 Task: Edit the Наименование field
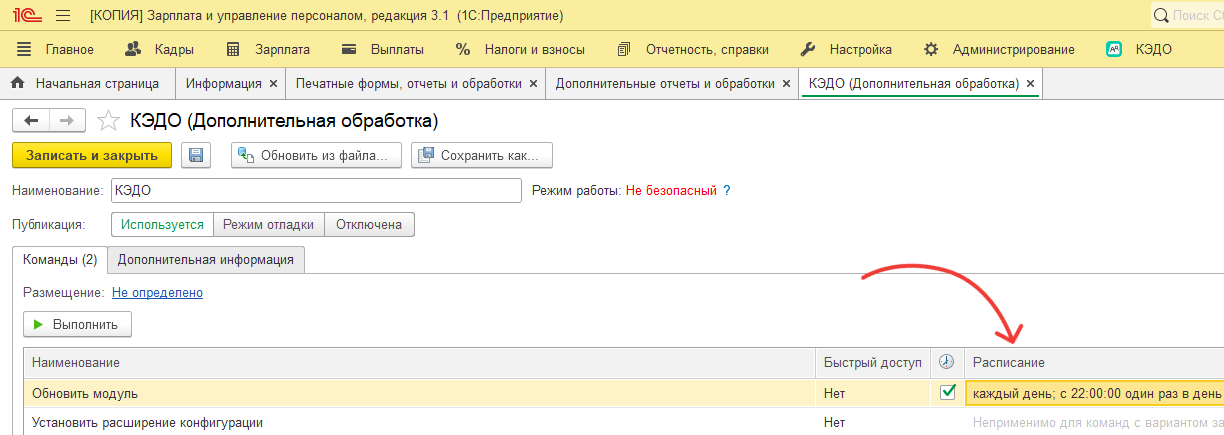tap(316, 190)
